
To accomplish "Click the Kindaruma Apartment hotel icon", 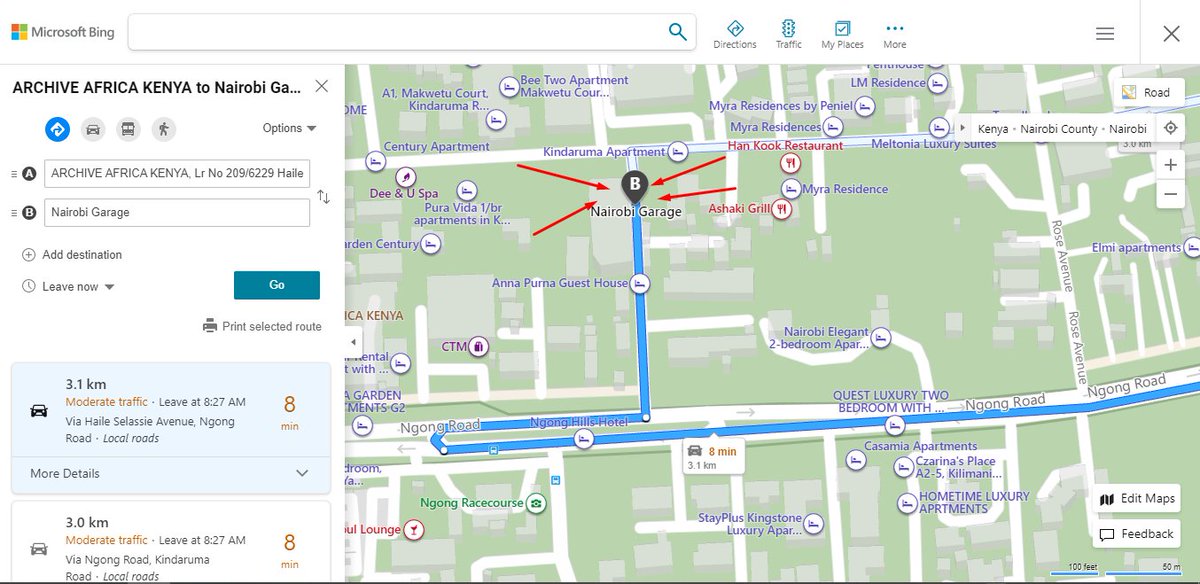I will (679, 152).
